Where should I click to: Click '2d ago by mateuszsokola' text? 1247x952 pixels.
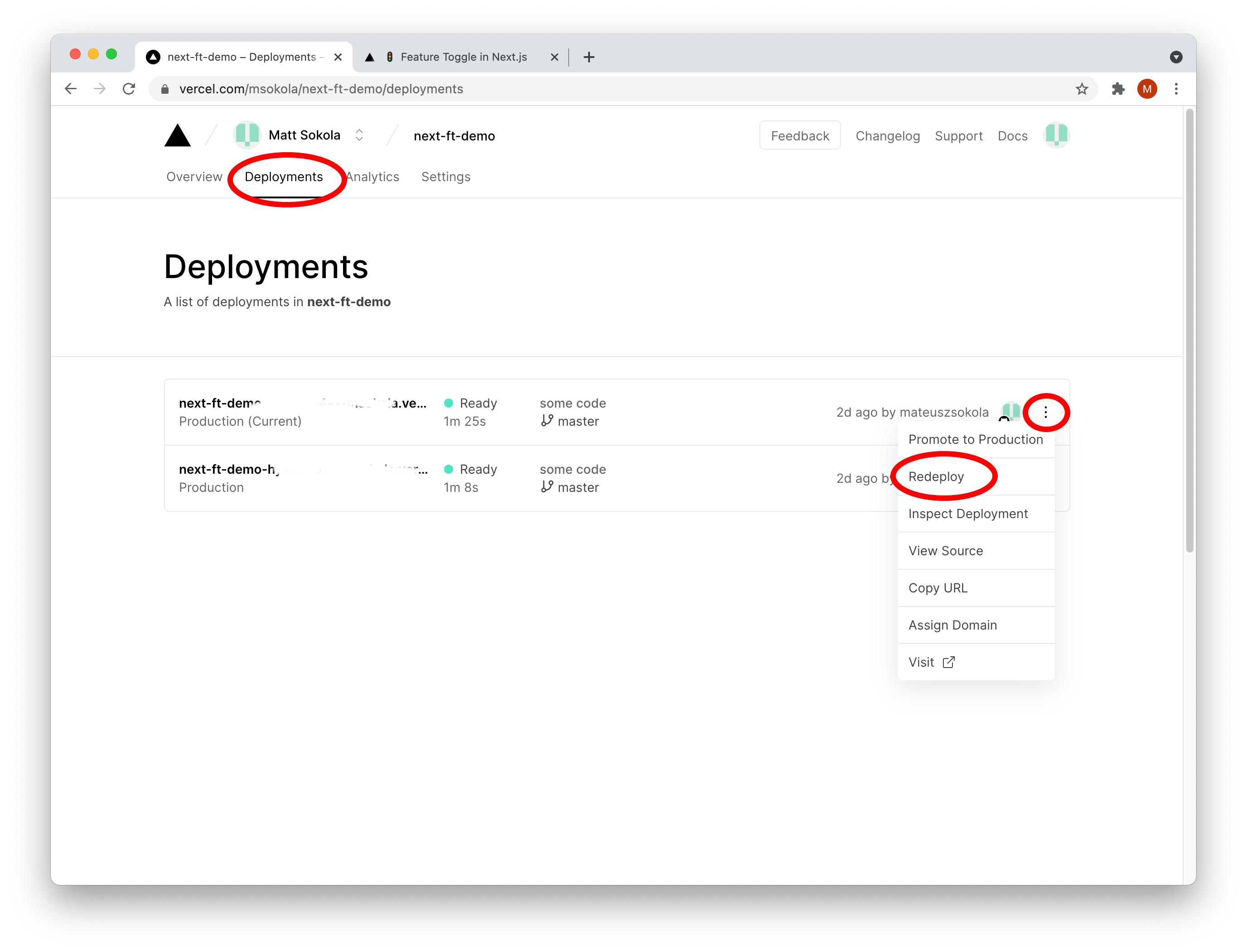(913, 412)
